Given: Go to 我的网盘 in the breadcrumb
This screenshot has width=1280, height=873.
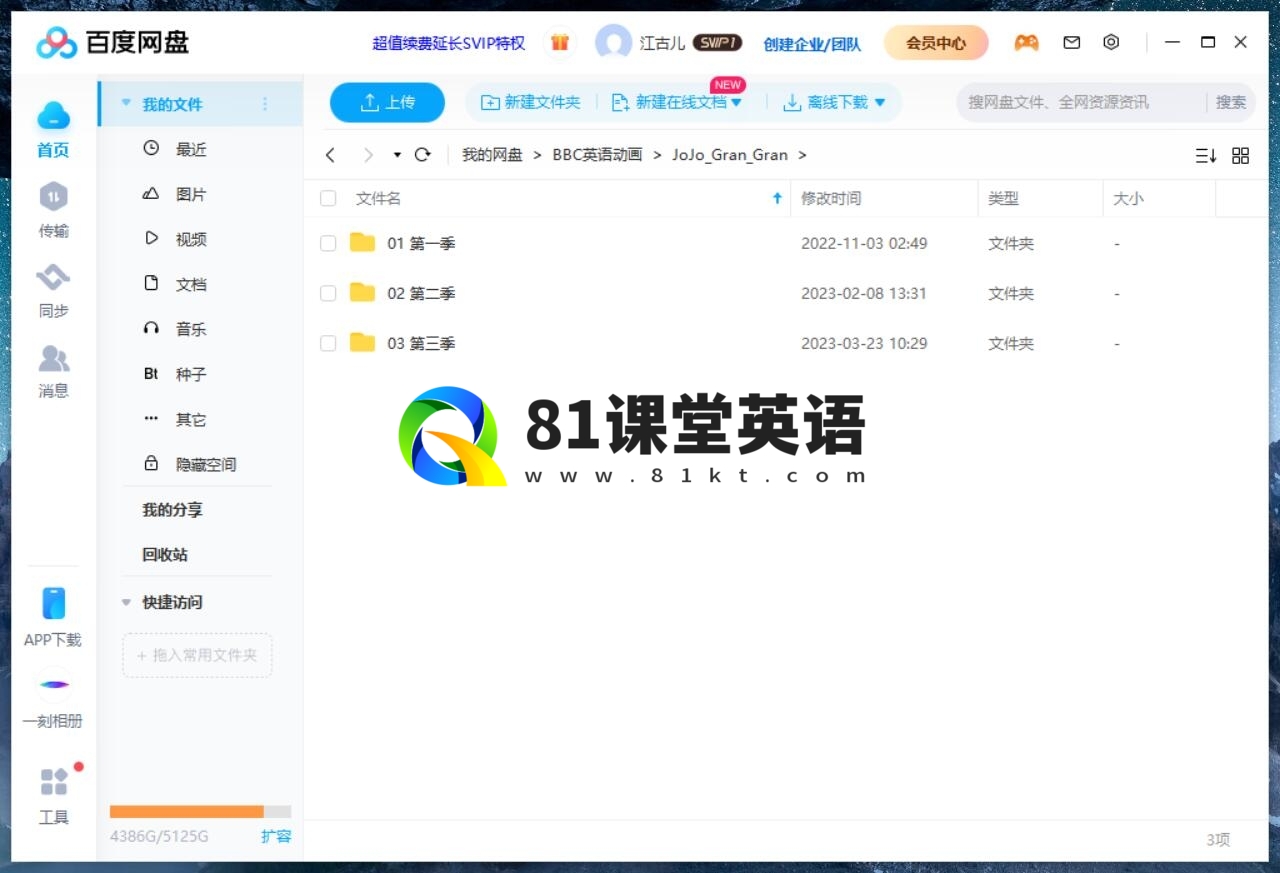Looking at the screenshot, I should click(x=492, y=155).
